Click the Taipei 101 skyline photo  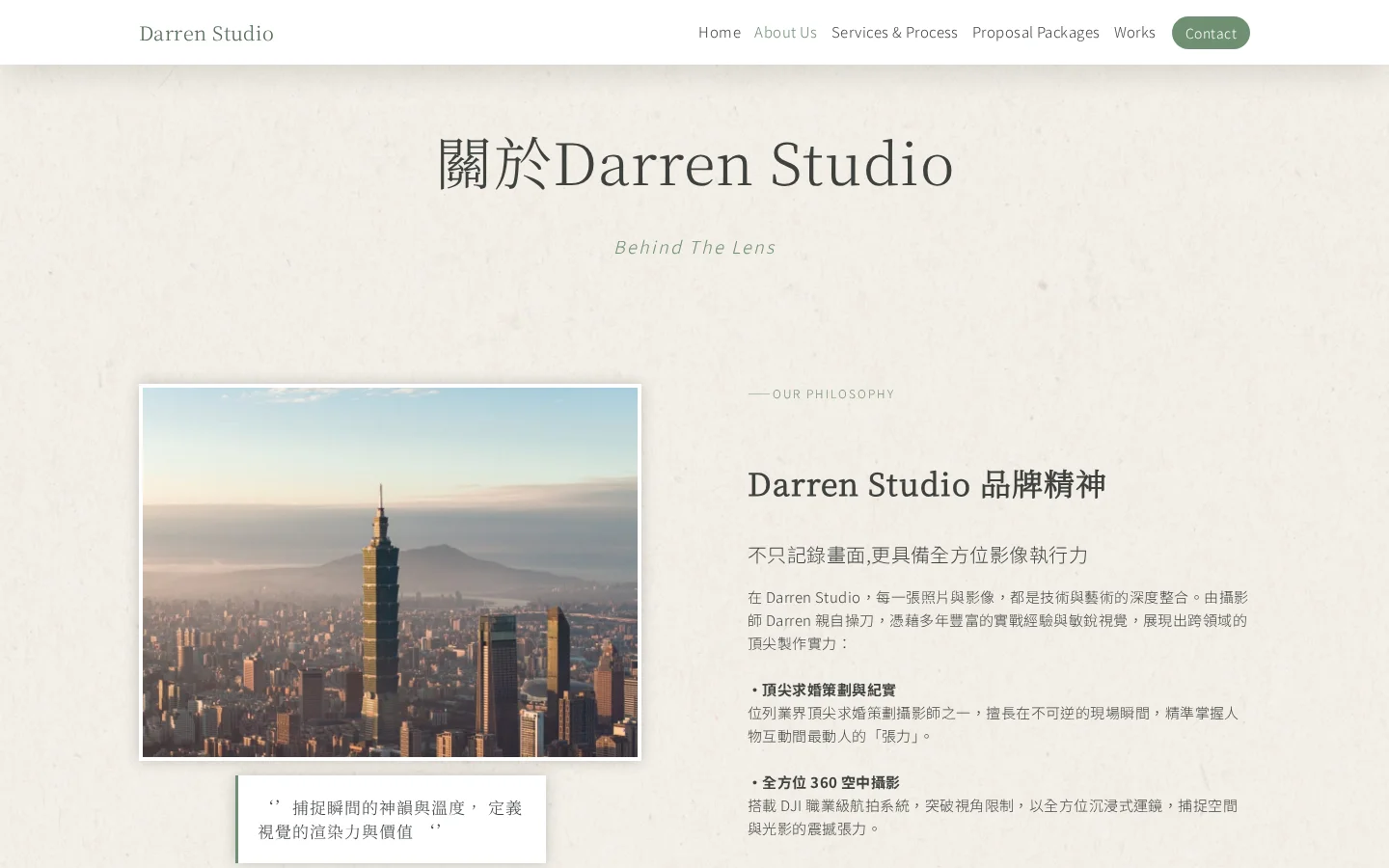tap(390, 572)
